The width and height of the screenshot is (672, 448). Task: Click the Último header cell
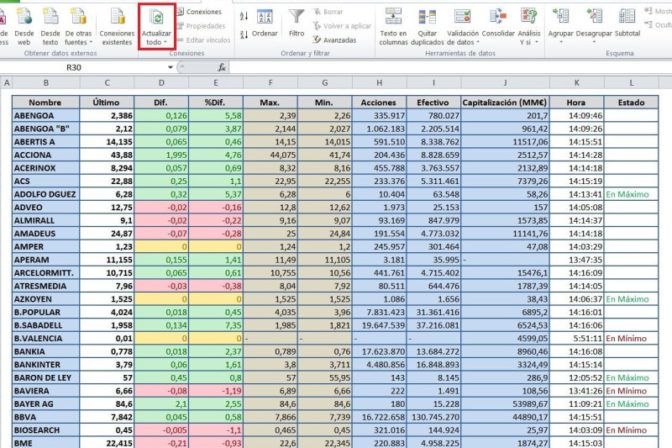coord(107,102)
